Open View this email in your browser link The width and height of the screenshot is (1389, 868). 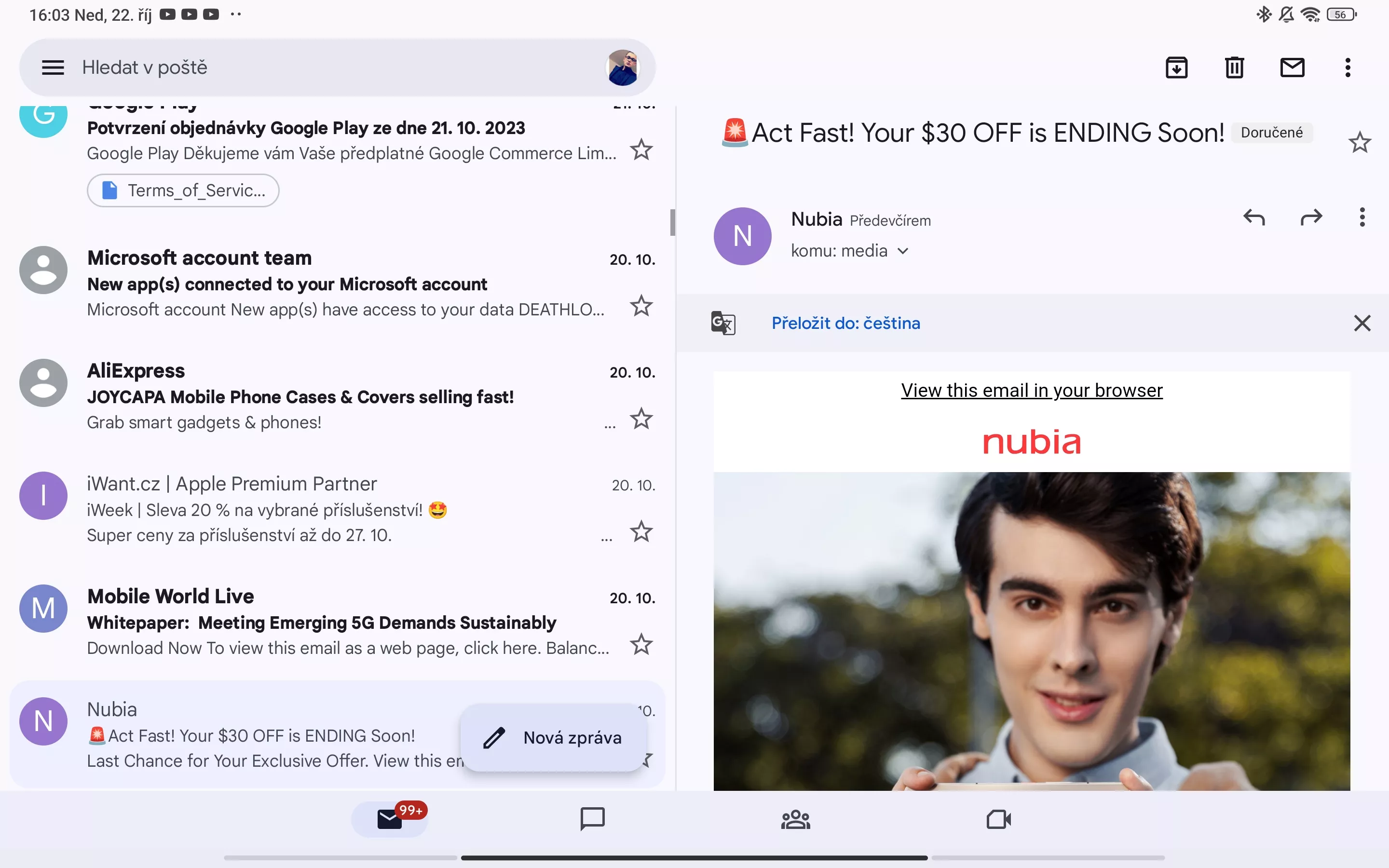pos(1032,391)
